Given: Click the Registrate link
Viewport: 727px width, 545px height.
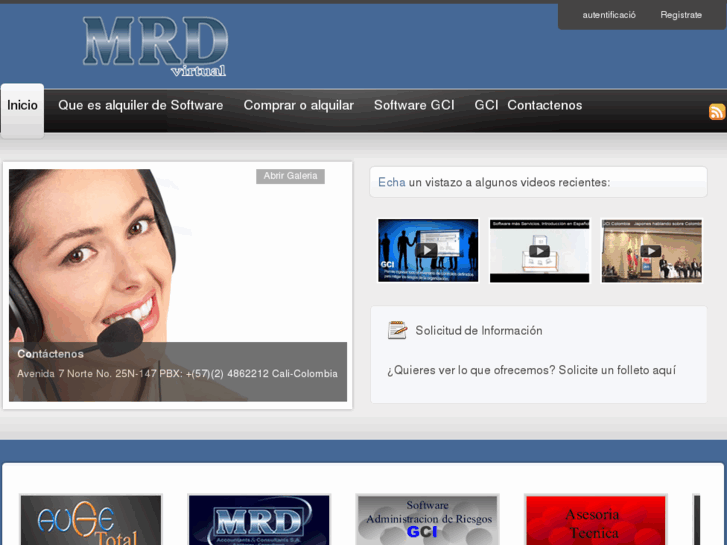Looking at the screenshot, I should [681, 15].
